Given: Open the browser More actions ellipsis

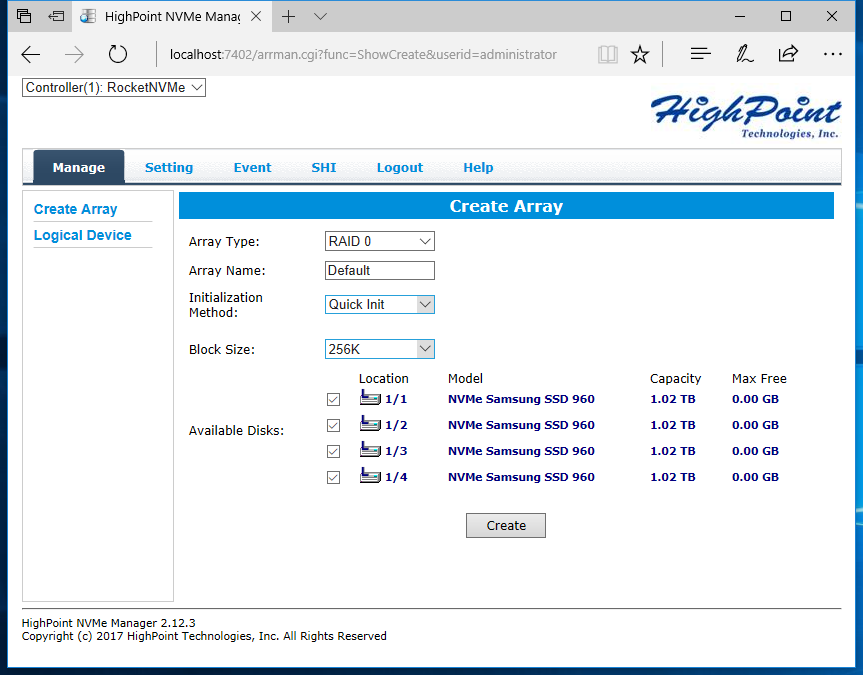Looking at the screenshot, I should pos(833,54).
